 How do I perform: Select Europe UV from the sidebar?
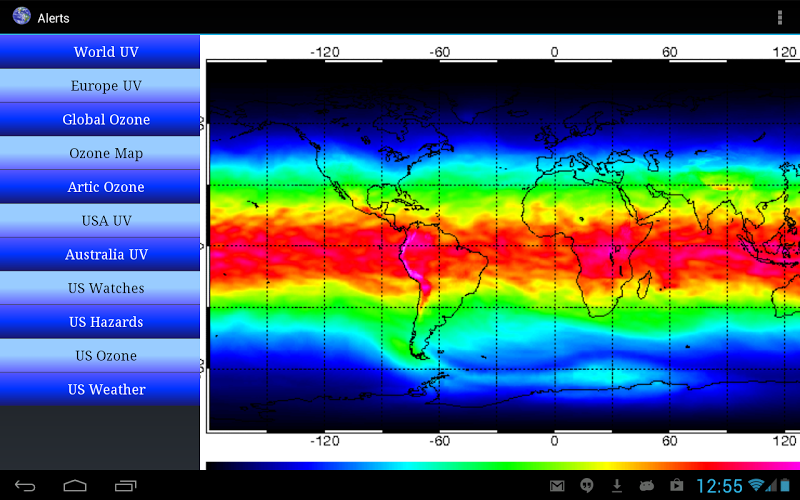[100, 85]
